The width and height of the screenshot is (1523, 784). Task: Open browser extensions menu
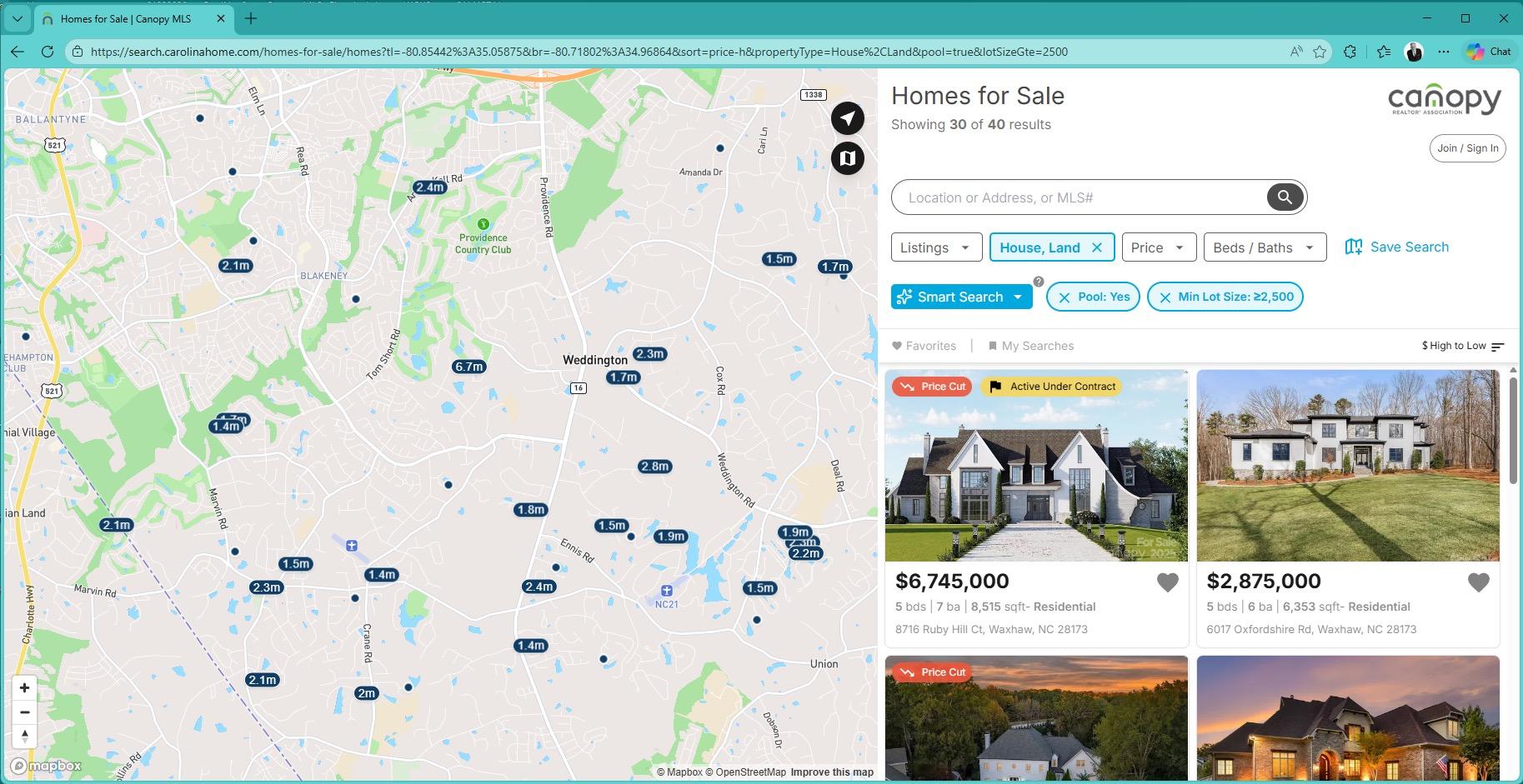point(1350,52)
